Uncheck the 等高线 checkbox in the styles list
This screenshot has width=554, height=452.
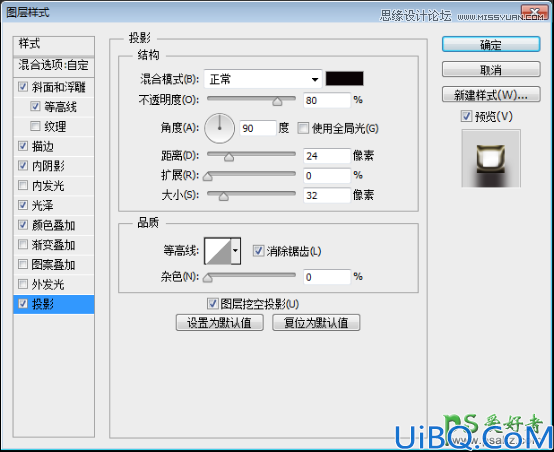[x=35, y=106]
